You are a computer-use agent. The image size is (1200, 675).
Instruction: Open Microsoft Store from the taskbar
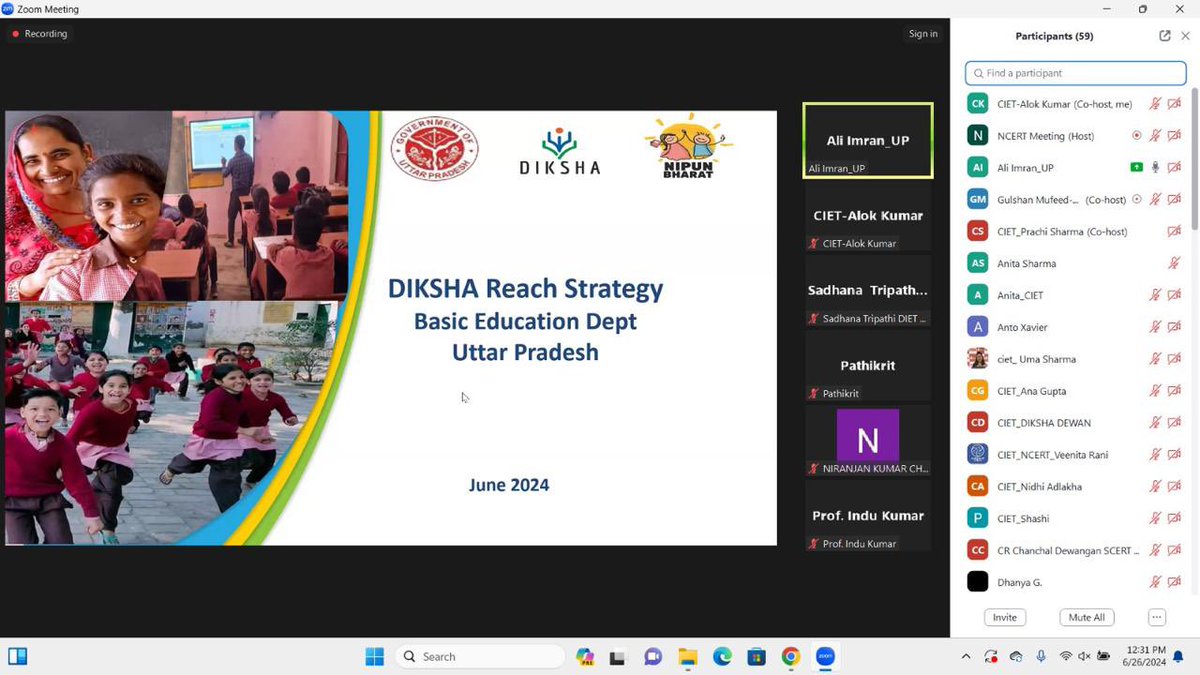[x=756, y=657]
